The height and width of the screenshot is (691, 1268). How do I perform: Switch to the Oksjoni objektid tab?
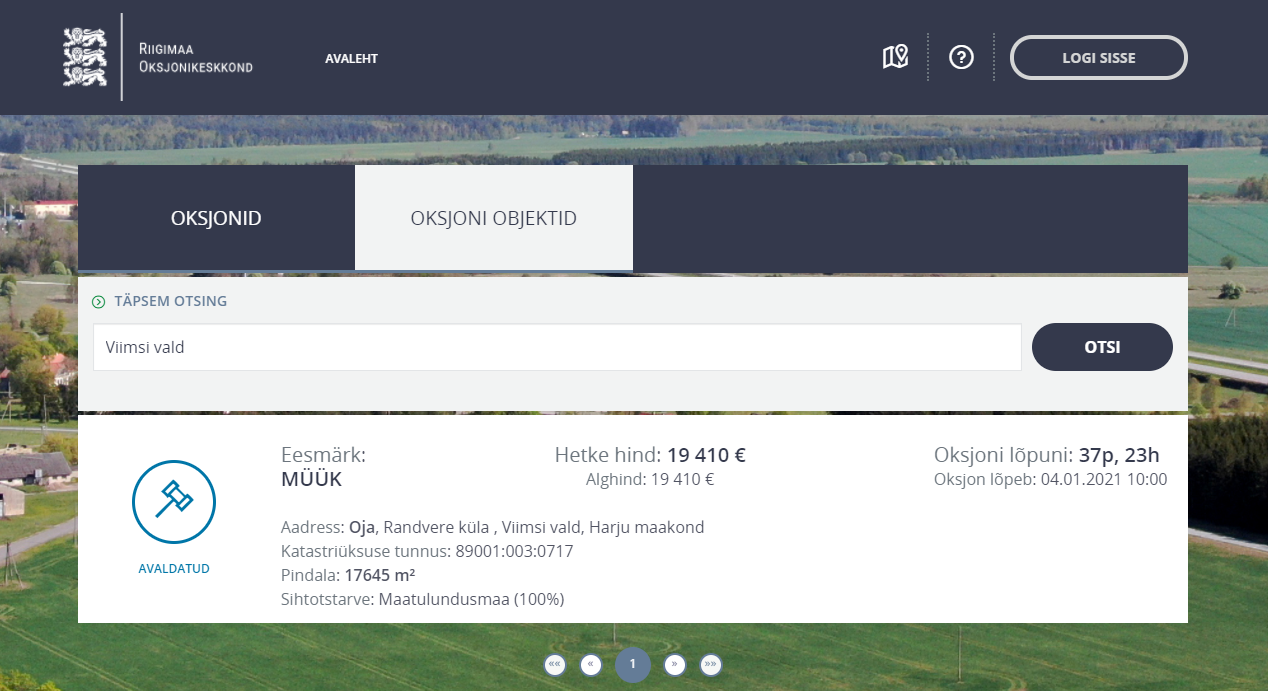pos(494,218)
